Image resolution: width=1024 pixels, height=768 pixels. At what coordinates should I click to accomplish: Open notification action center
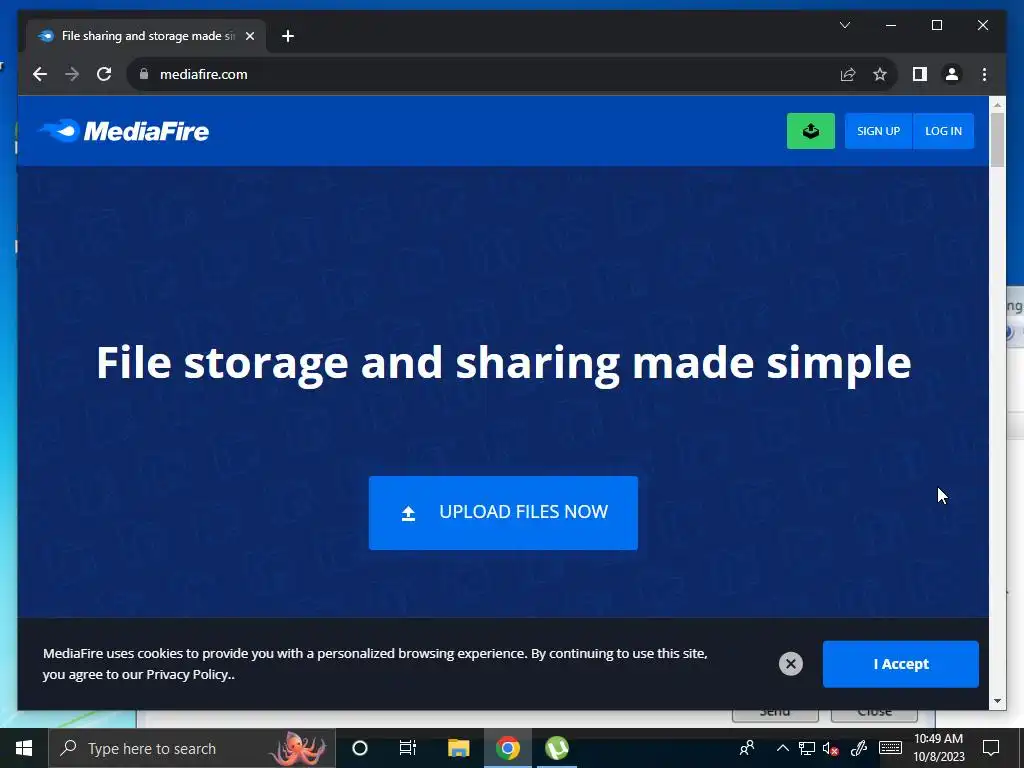tap(991, 748)
